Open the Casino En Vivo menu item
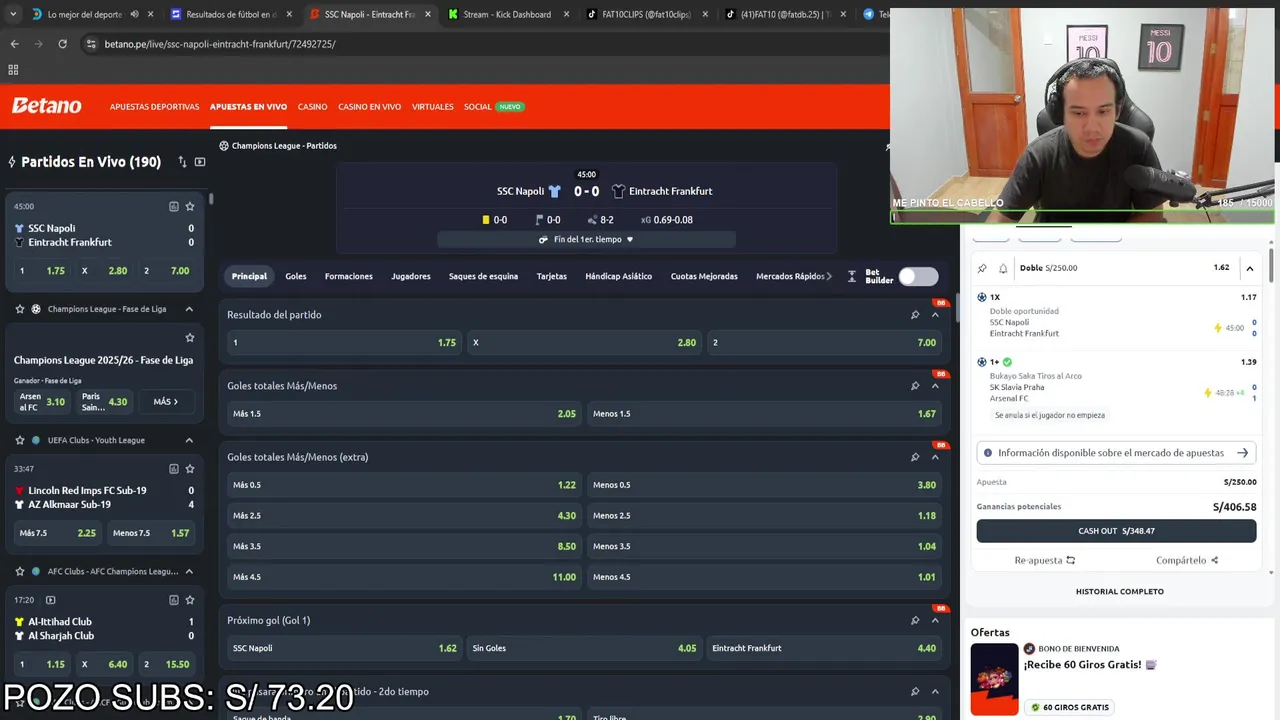The width and height of the screenshot is (1280, 720). tap(369, 107)
